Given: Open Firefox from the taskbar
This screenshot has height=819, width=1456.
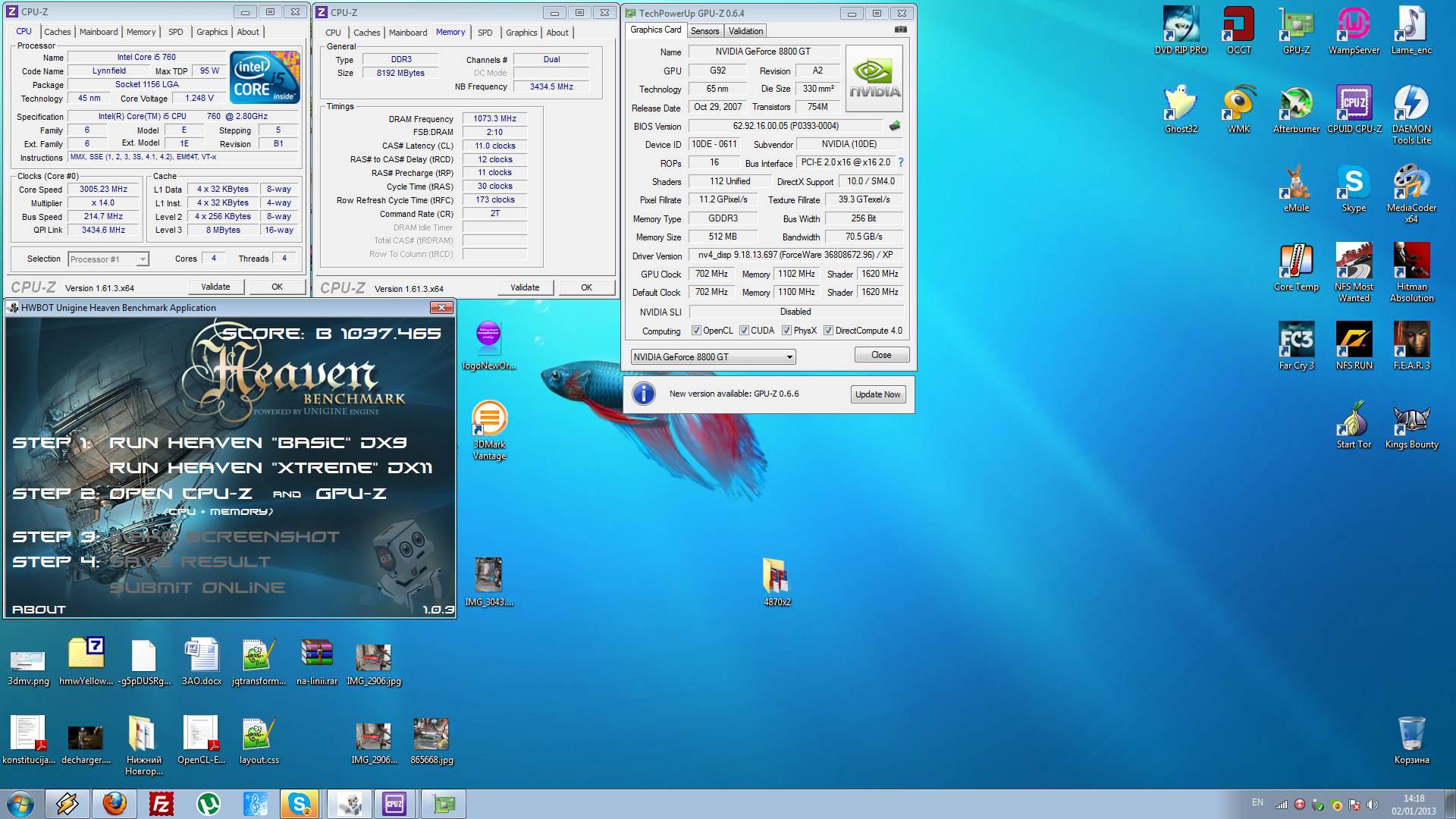Looking at the screenshot, I should point(115,804).
